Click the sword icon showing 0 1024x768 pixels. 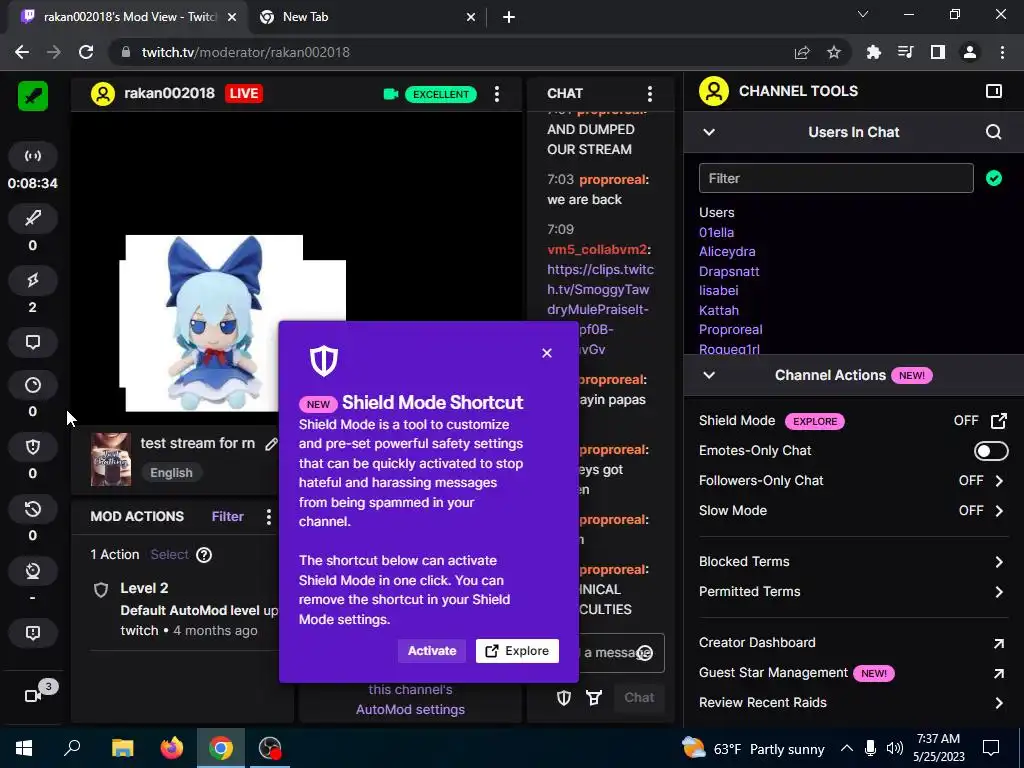coord(33,218)
